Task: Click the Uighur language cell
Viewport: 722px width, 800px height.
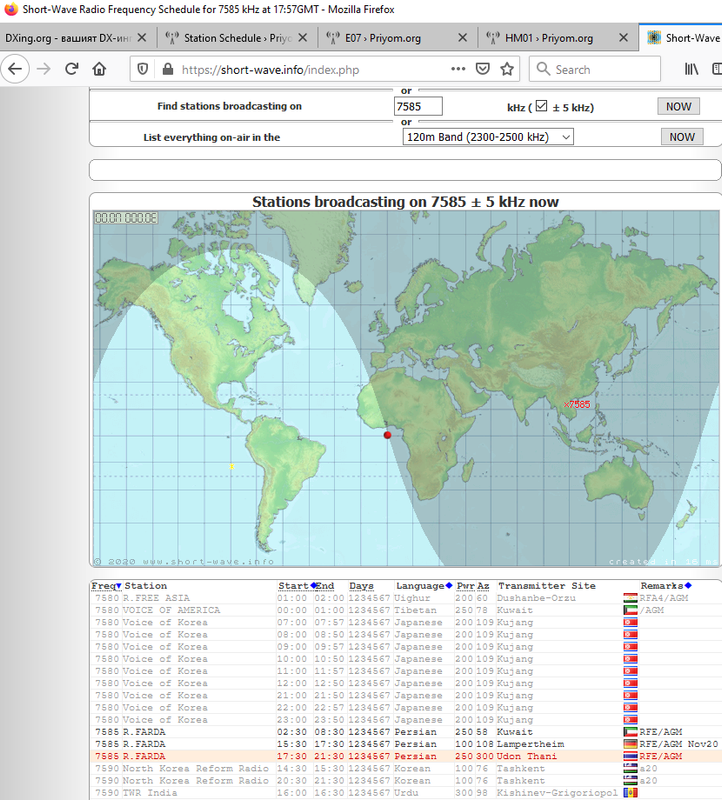Action: point(412,598)
